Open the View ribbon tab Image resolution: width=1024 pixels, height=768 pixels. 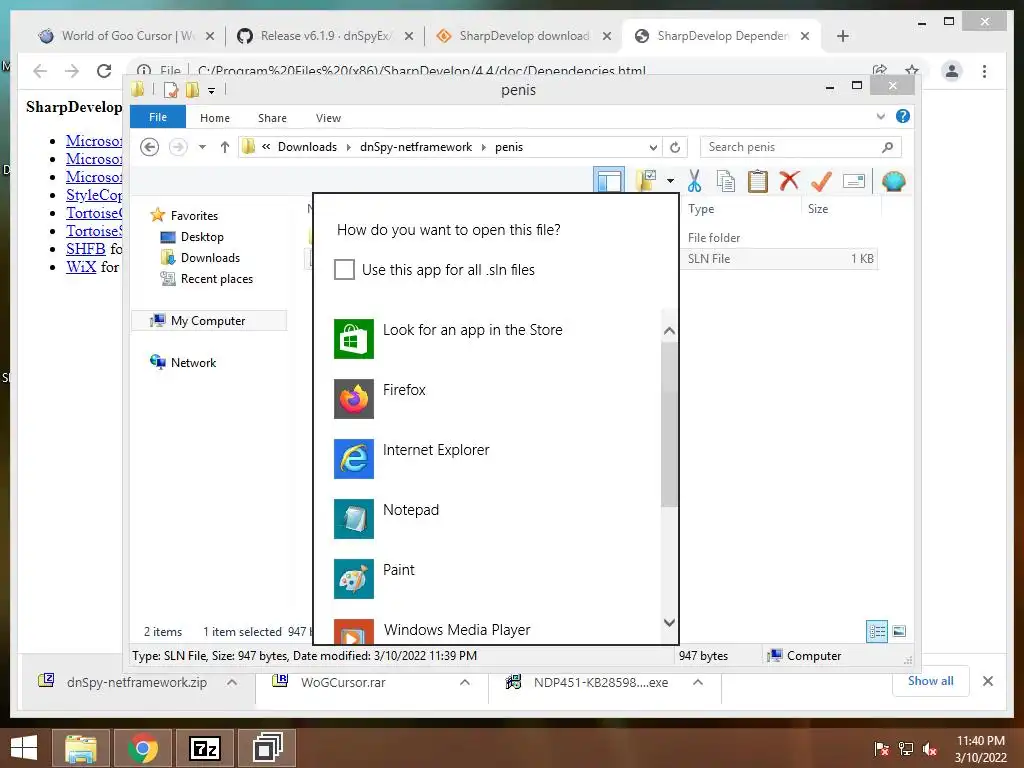click(328, 118)
